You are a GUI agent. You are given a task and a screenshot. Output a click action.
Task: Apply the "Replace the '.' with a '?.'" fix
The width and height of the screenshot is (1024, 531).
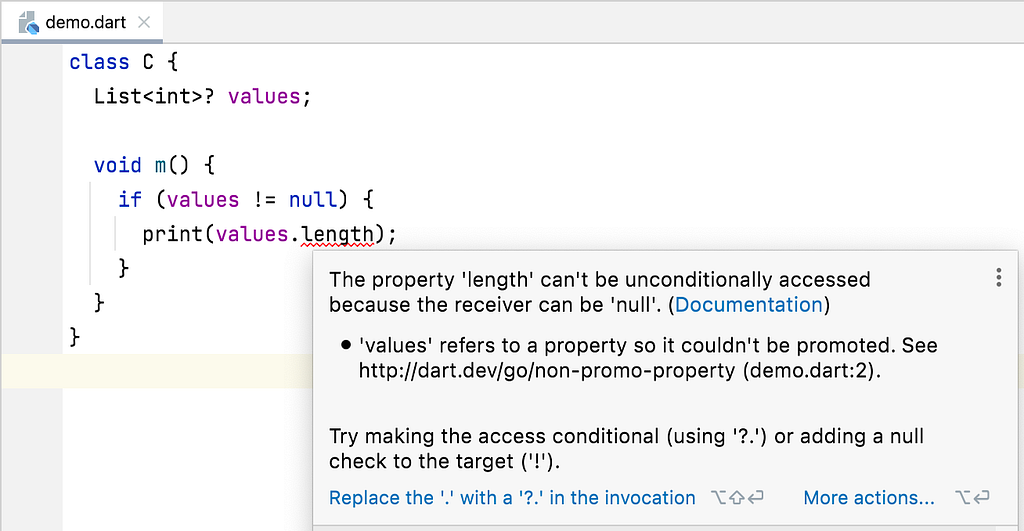[x=512, y=498]
